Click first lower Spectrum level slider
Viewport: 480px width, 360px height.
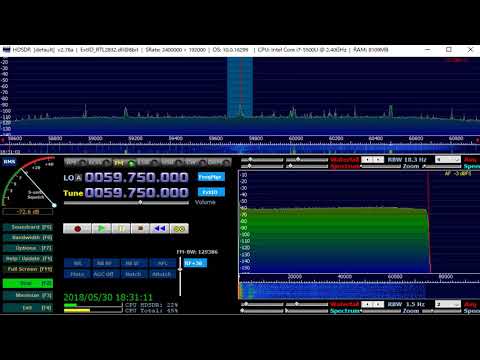point(262,311)
